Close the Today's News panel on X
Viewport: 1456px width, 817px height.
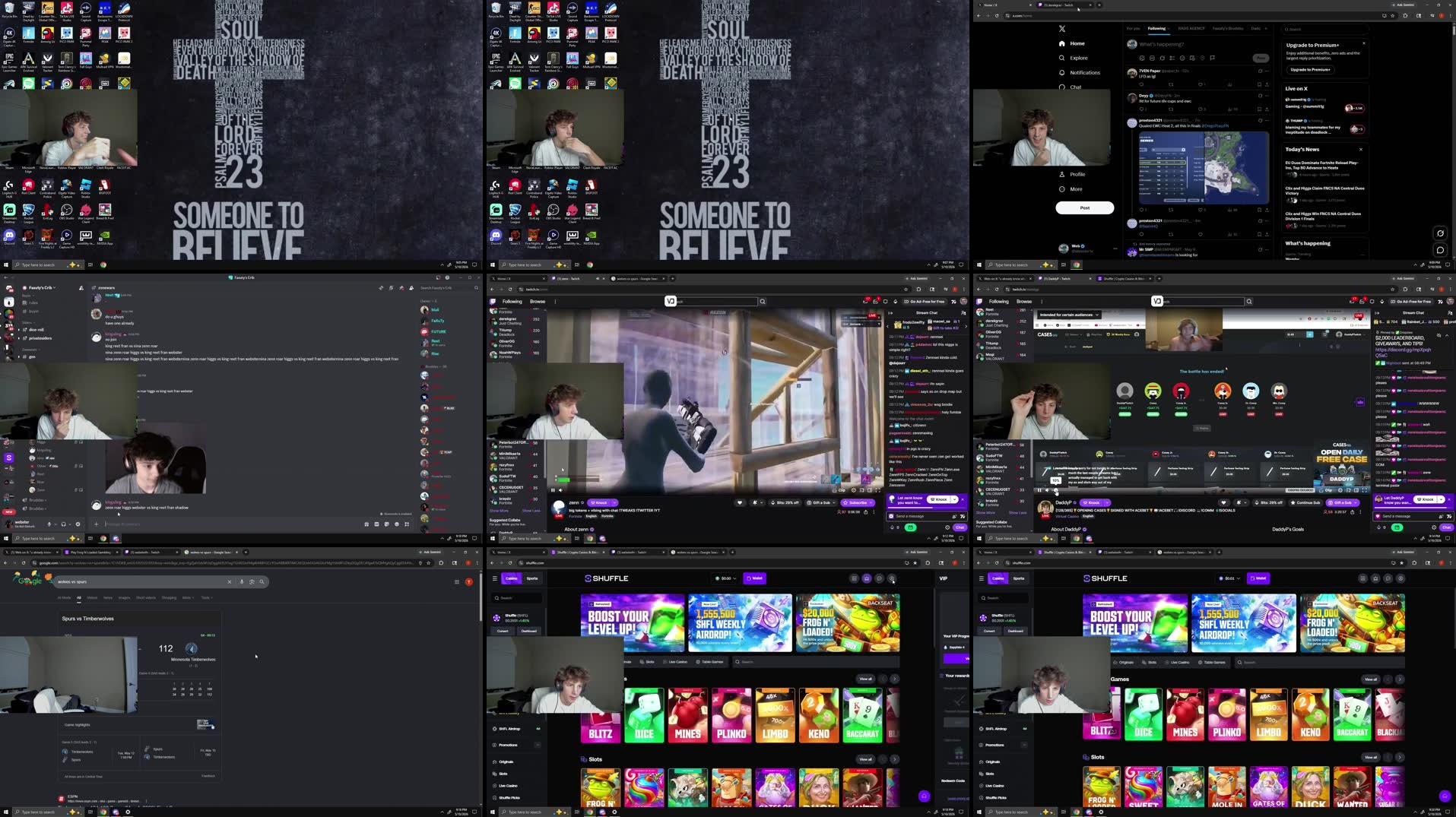[x=1361, y=149]
